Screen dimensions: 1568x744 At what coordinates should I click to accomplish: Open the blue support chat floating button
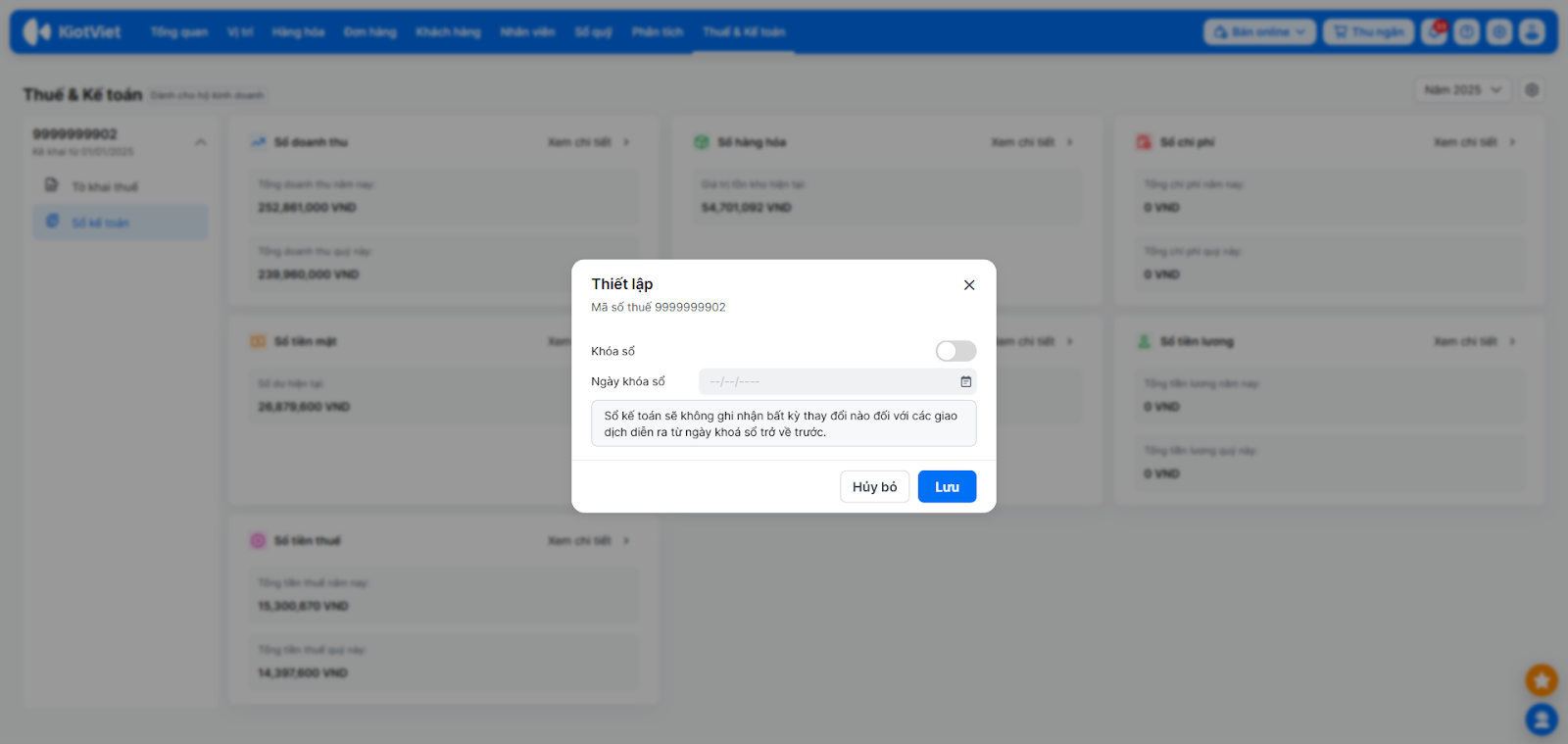coord(1542,719)
